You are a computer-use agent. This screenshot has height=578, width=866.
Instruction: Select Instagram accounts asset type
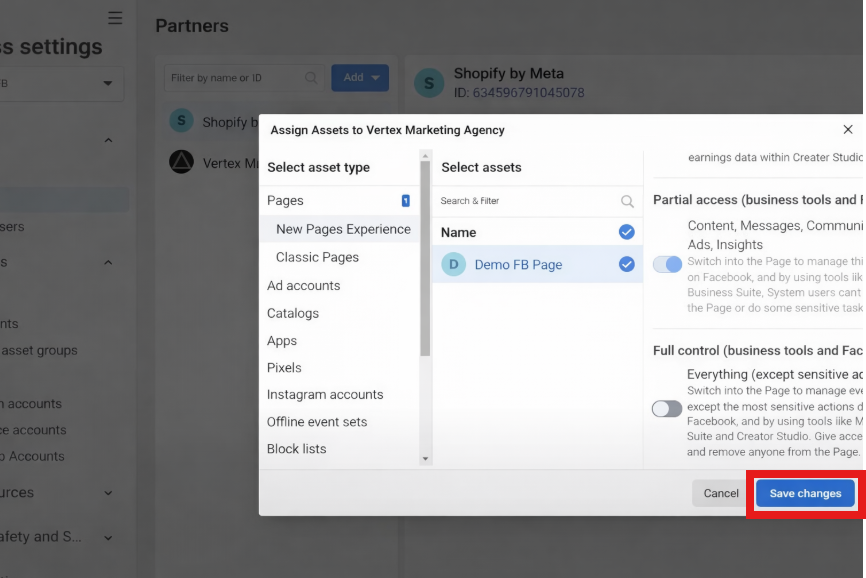325,395
